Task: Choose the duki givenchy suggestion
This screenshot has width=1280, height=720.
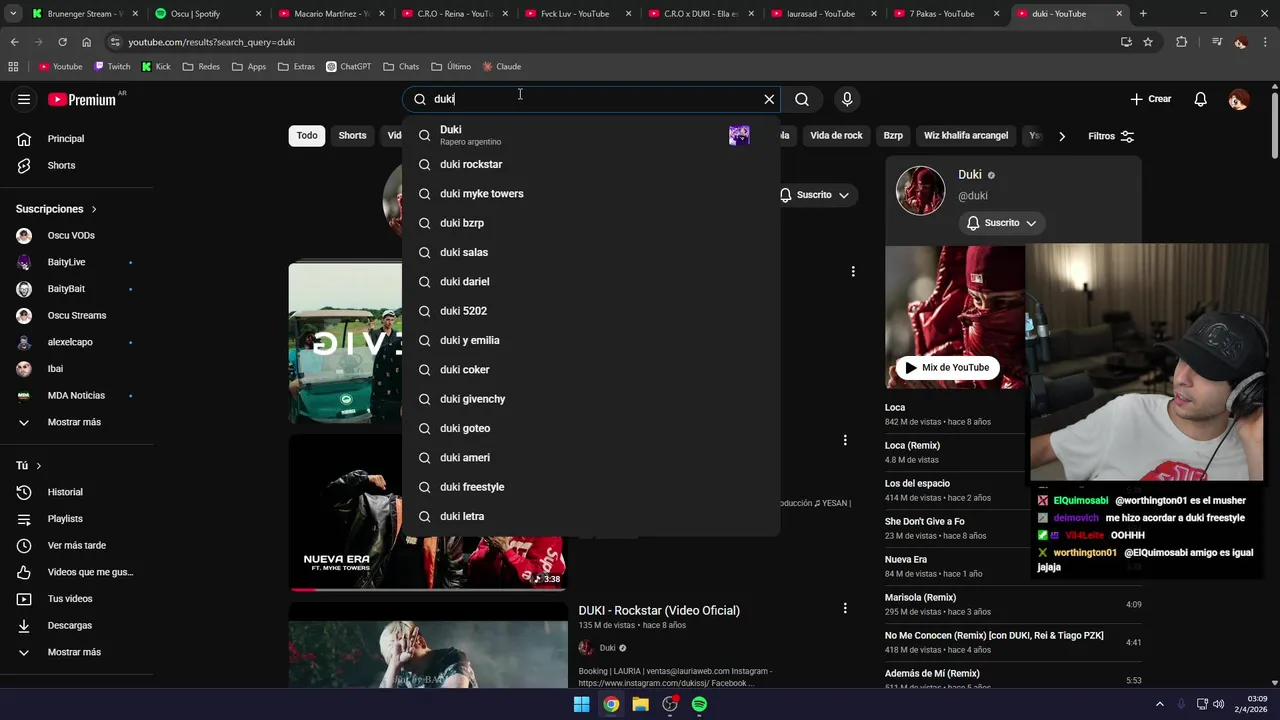Action: [x=590, y=399]
